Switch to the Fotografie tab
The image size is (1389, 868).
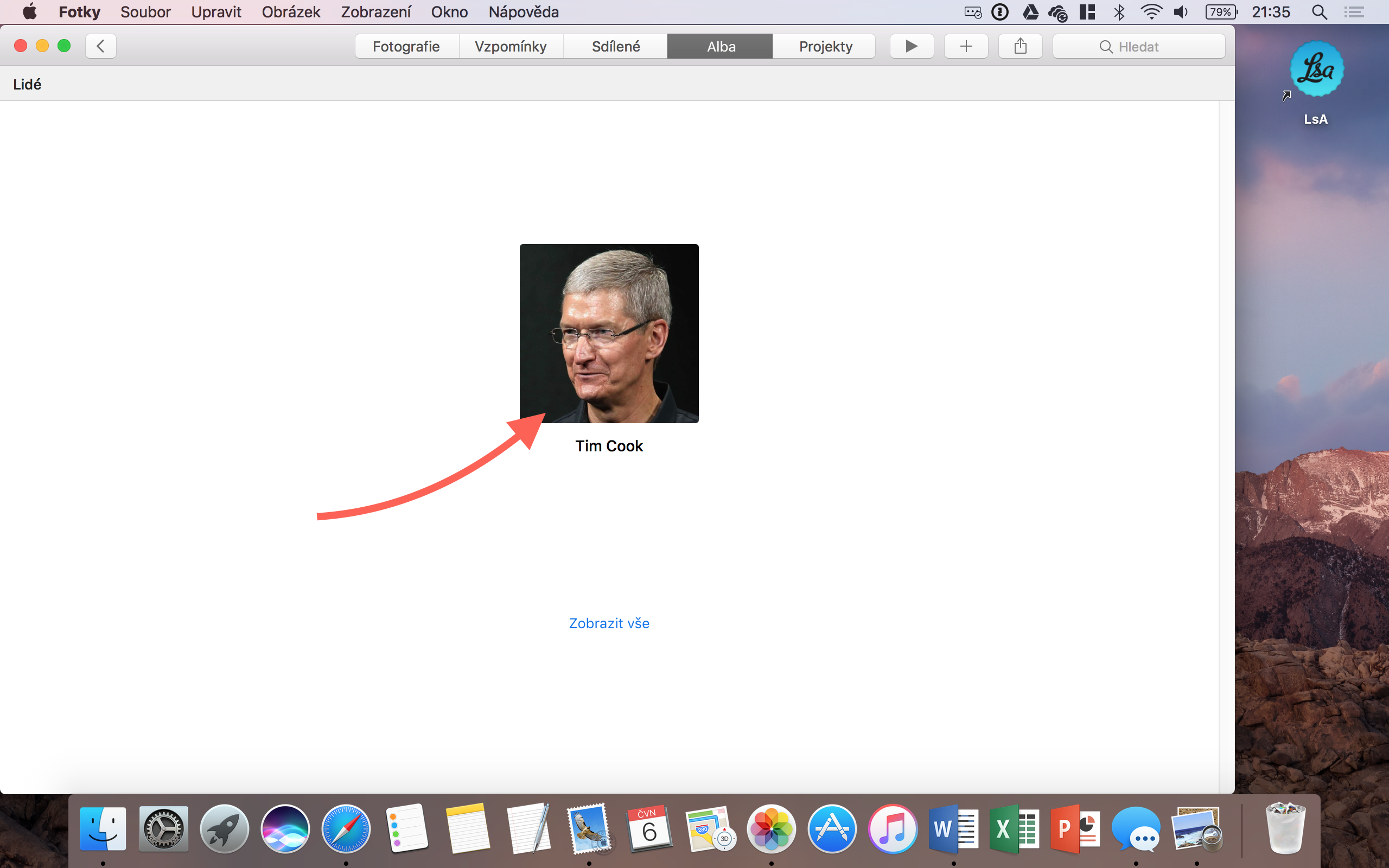point(406,47)
